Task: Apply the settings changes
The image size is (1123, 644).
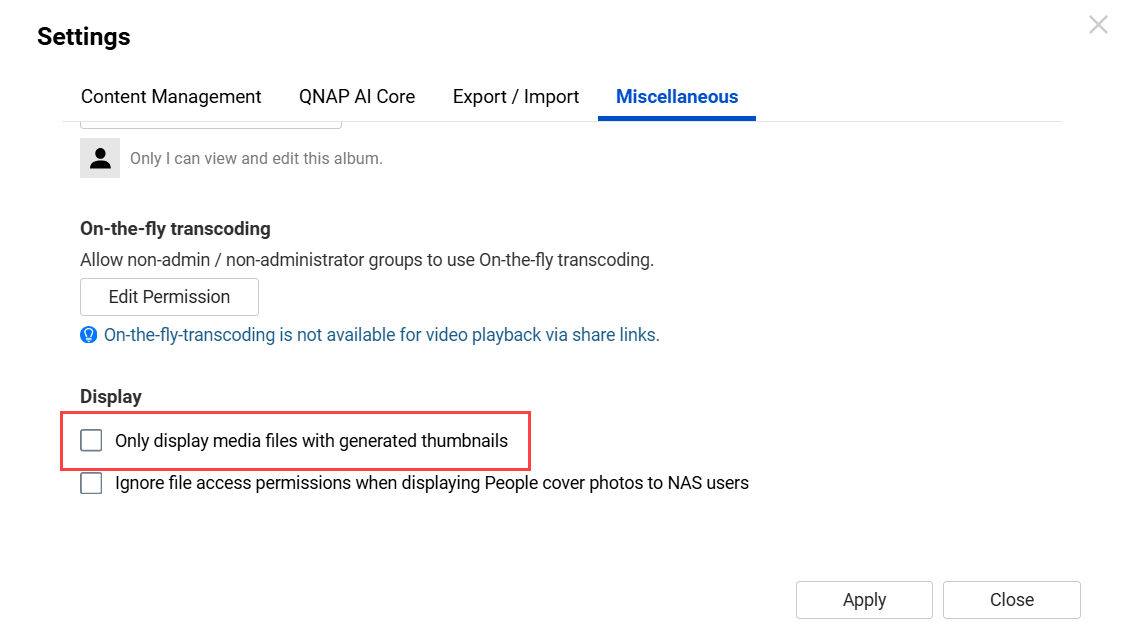Action: point(864,600)
